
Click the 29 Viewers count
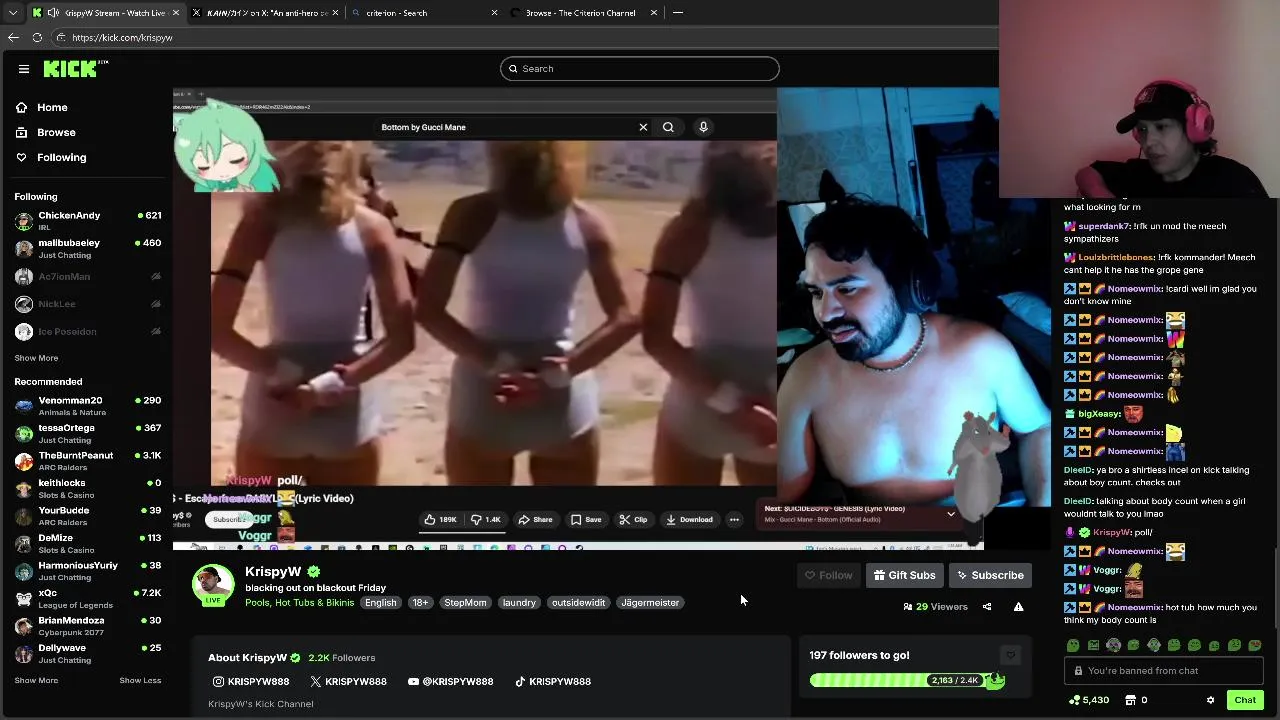[x=936, y=607]
